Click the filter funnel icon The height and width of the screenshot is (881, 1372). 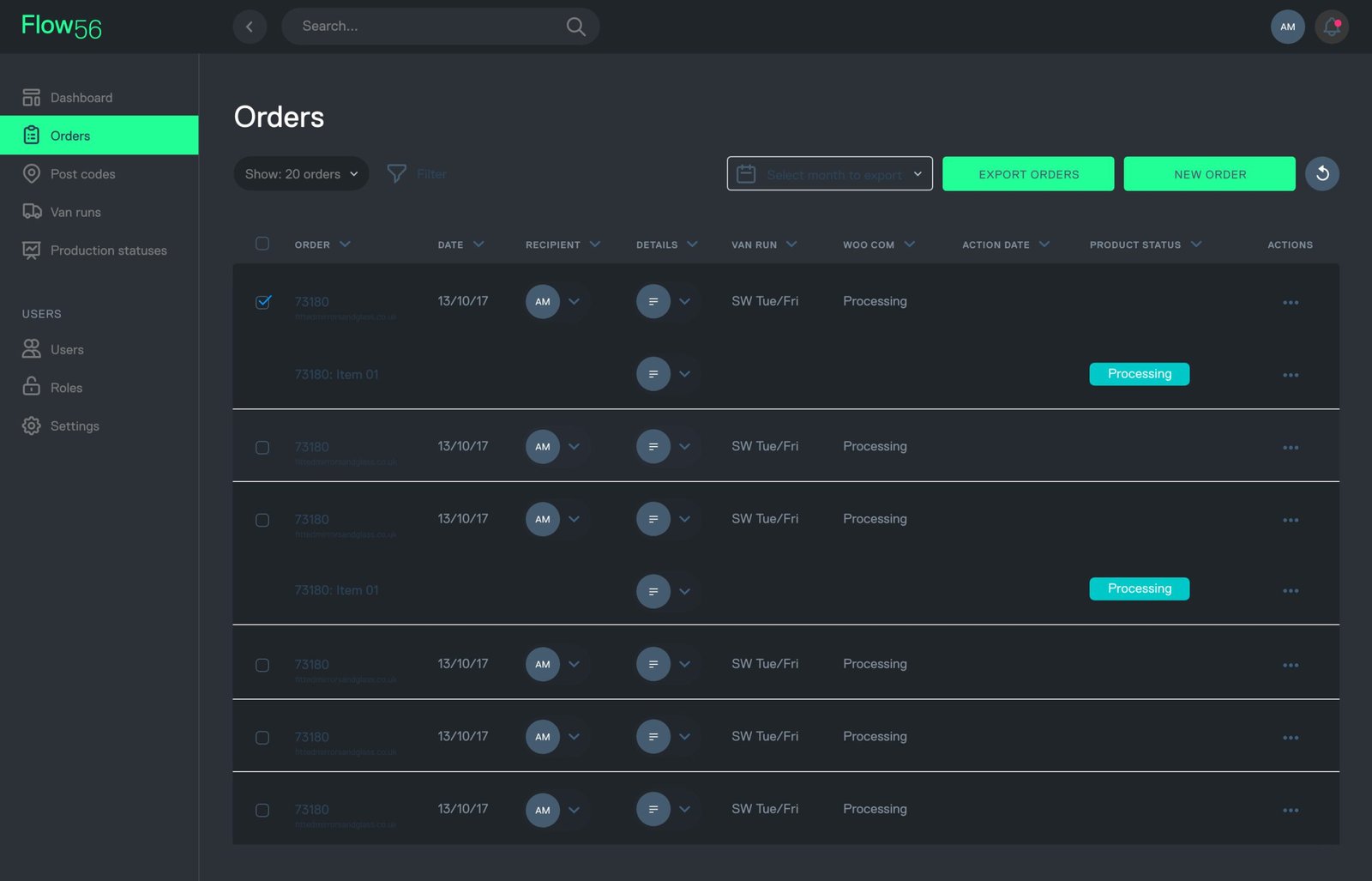(396, 174)
